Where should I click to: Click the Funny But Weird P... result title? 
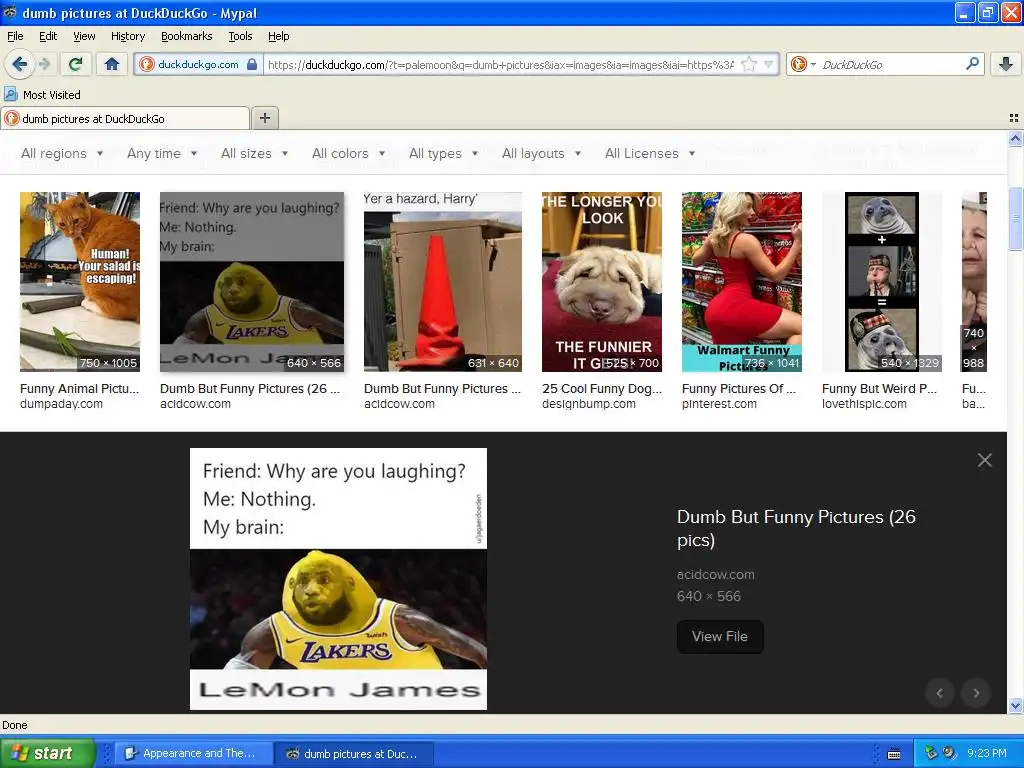(x=879, y=389)
